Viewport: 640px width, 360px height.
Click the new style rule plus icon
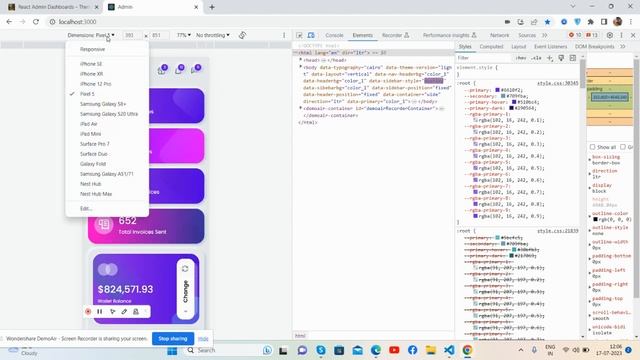click(550, 58)
